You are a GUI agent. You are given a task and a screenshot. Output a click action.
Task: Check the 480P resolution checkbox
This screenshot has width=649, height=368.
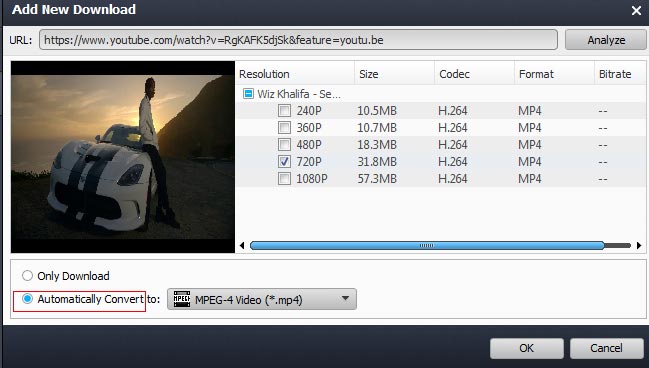(x=284, y=144)
